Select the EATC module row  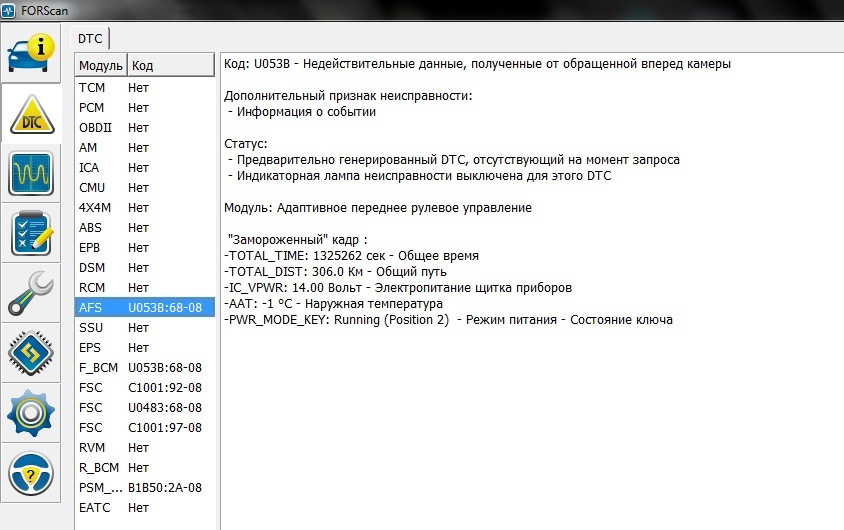pos(144,507)
